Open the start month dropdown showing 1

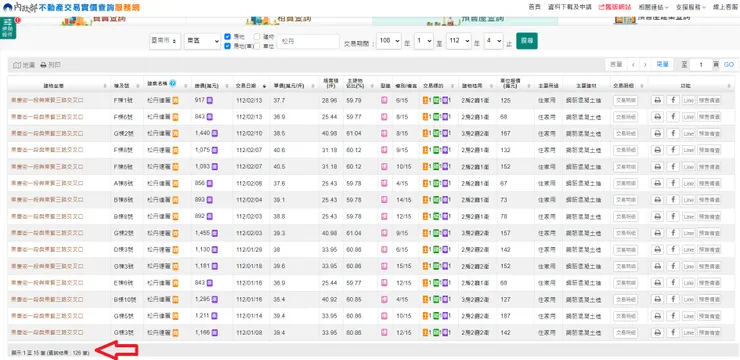coord(423,41)
